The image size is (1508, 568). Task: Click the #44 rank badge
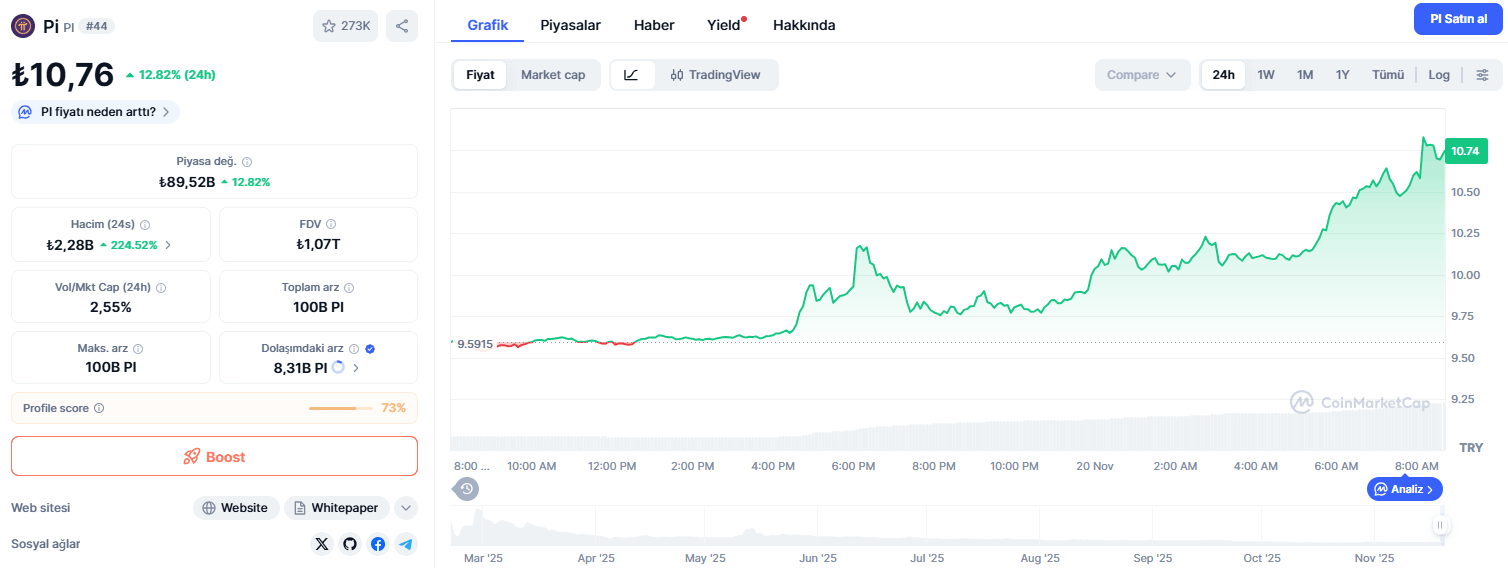point(96,26)
